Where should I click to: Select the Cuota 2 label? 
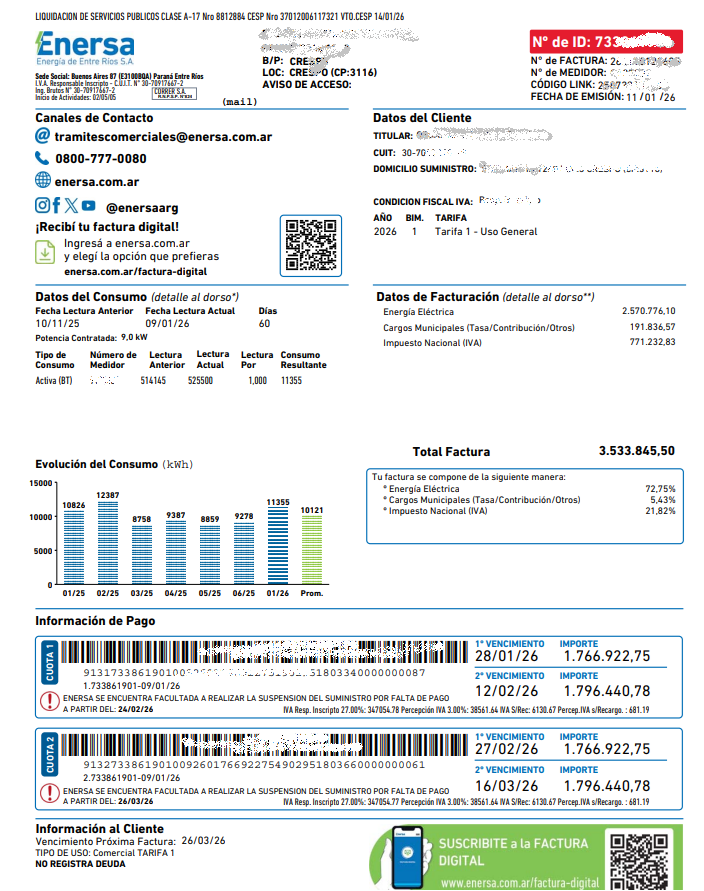pyautogui.click(x=49, y=755)
